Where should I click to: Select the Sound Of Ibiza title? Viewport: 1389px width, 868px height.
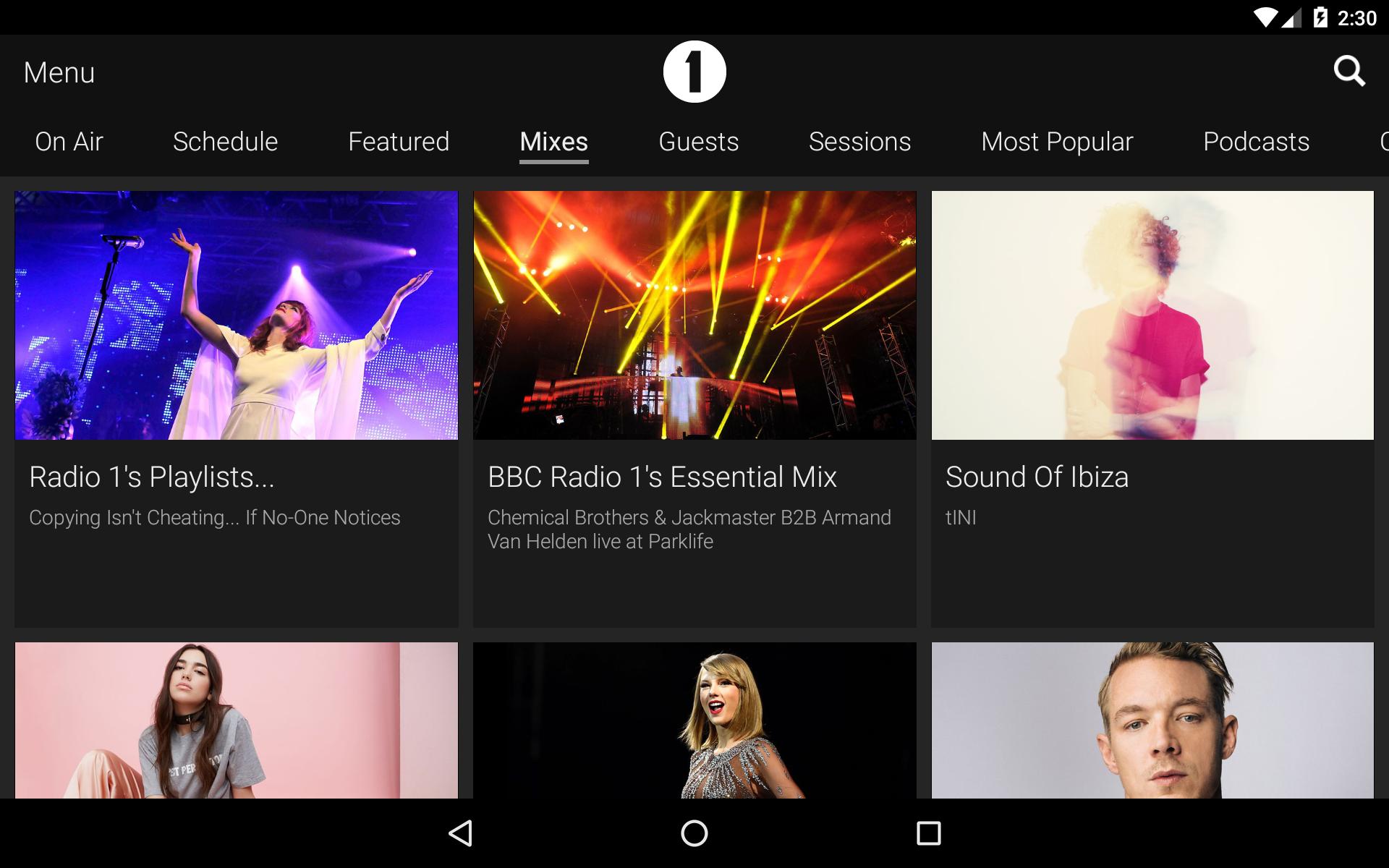coord(1037,477)
